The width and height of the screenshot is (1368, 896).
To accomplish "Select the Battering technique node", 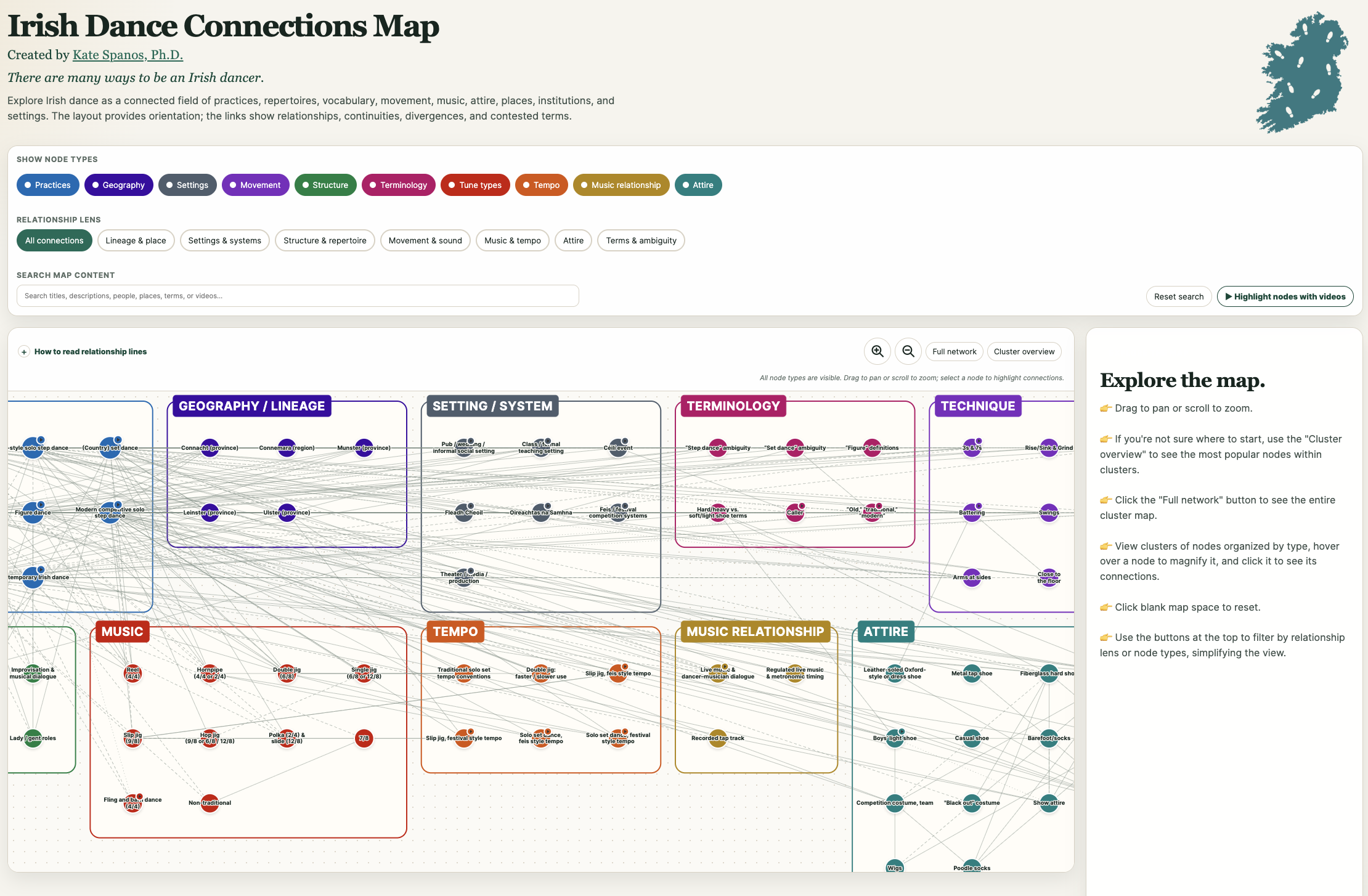I will [972, 513].
